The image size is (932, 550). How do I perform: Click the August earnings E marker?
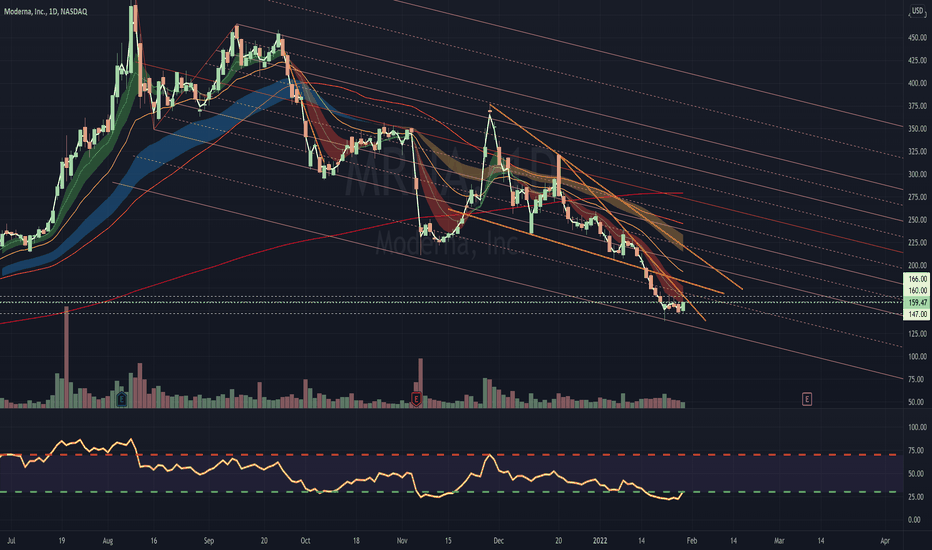pyautogui.click(x=122, y=399)
